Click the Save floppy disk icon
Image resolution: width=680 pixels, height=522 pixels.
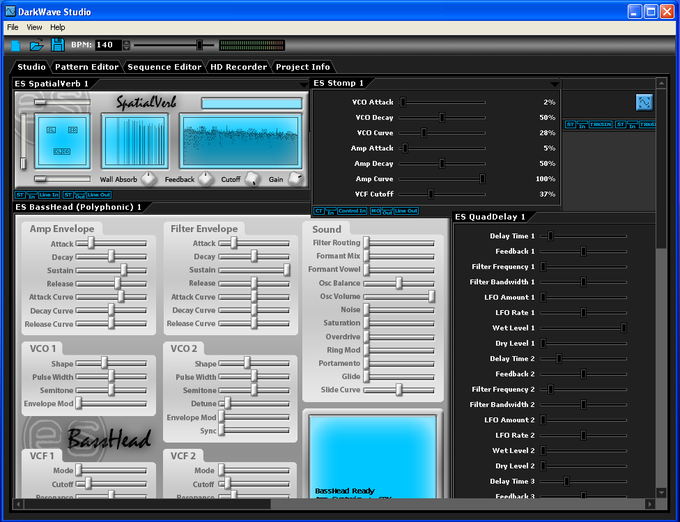click(x=57, y=45)
